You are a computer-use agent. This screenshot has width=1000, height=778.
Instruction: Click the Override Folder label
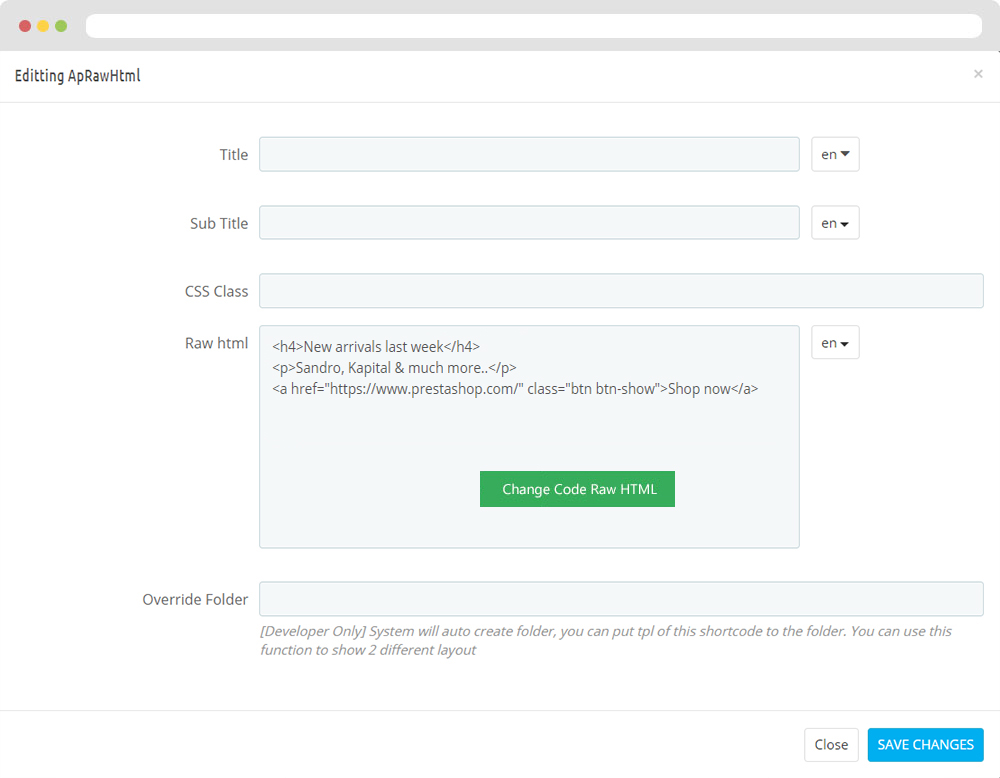pos(195,599)
